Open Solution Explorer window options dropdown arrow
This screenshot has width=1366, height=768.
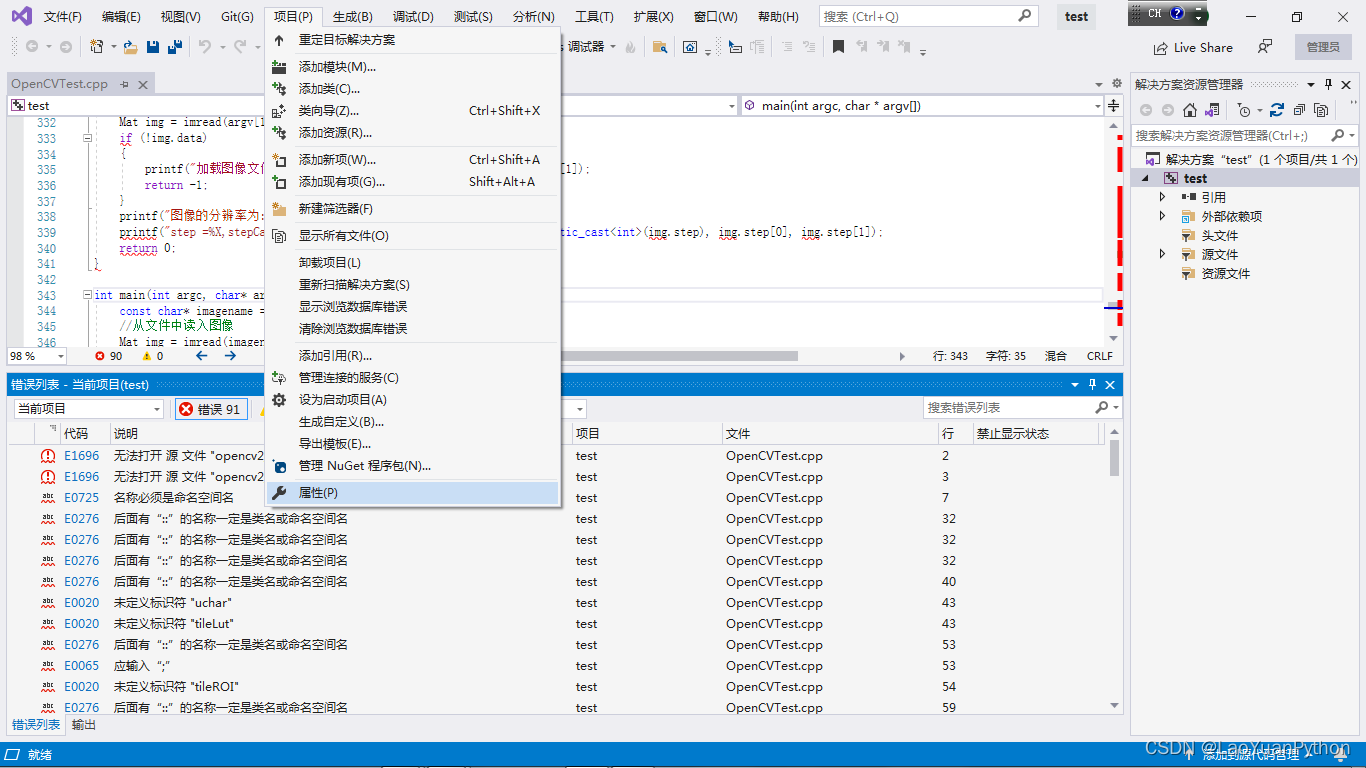tap(1311, 84)
